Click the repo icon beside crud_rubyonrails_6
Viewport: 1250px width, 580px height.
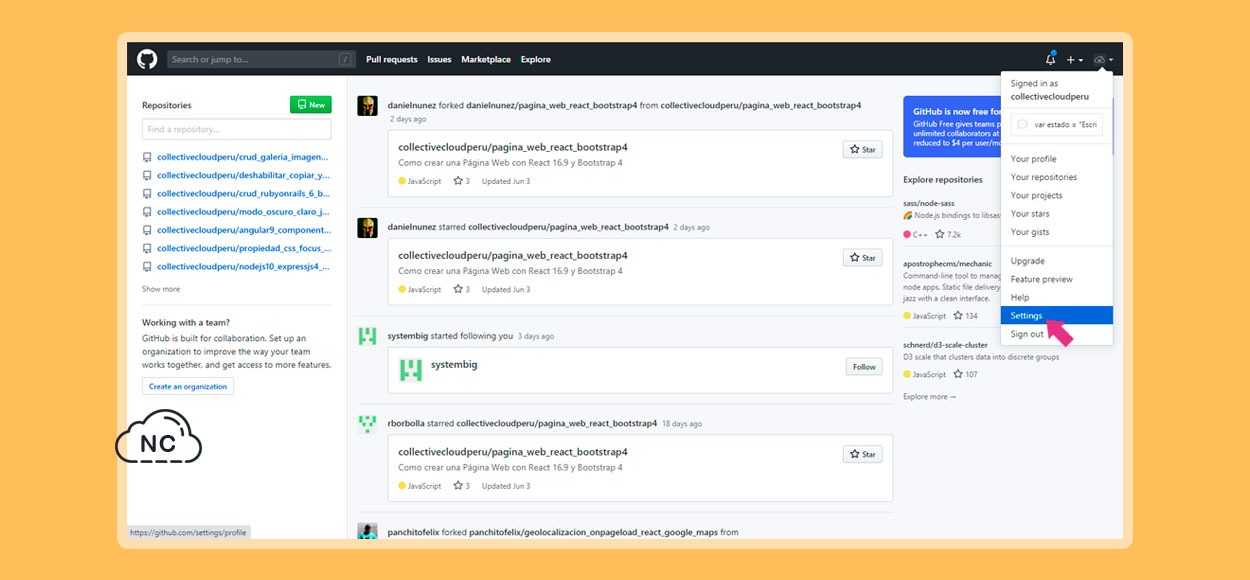(x=147, y=194)
